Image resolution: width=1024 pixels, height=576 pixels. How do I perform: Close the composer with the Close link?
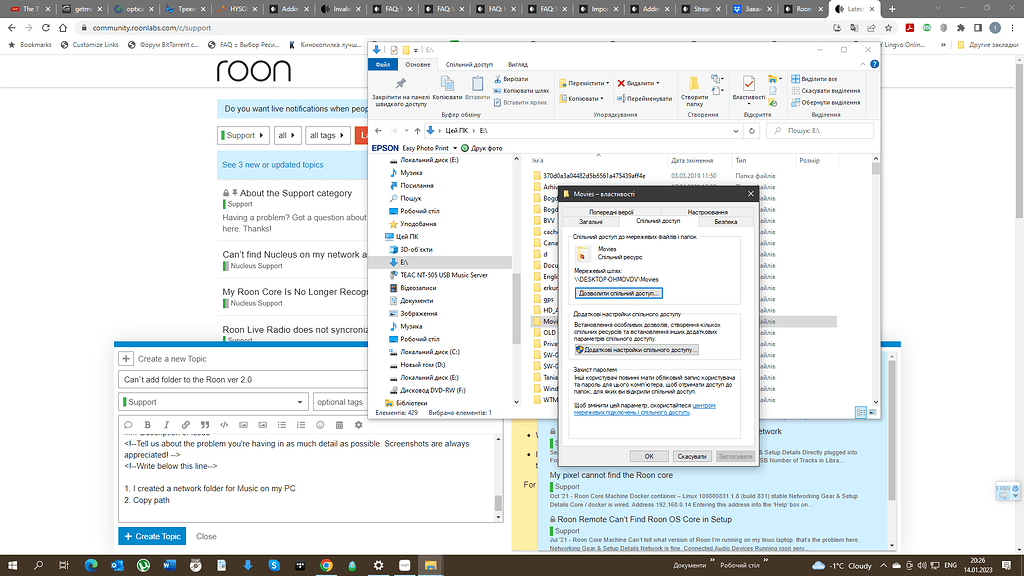pos(206,536)
